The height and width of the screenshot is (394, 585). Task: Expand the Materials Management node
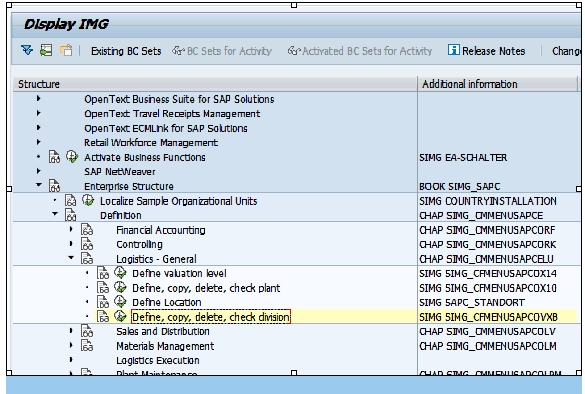click(x=71, y=345)
